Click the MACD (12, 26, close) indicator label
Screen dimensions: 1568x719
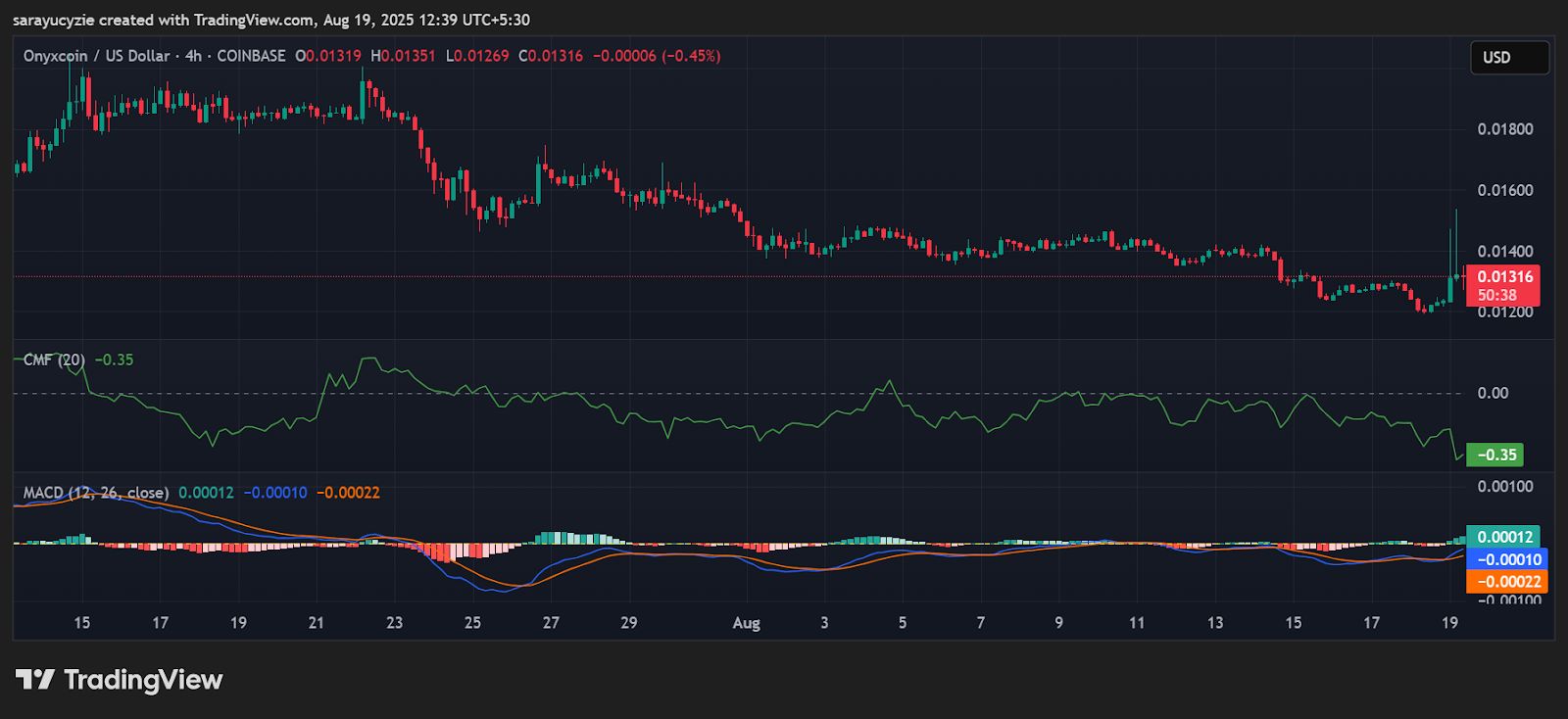tap(96, 493)
